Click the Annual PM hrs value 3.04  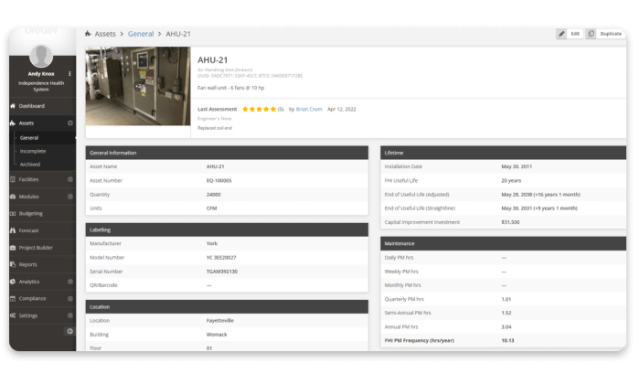506,327
